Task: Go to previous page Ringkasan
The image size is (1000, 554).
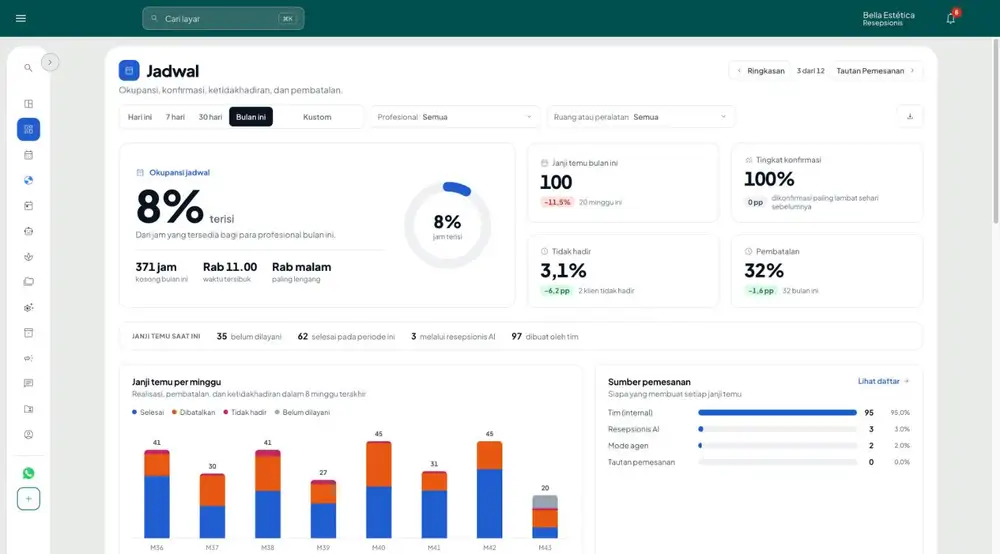Action: (760, 71)
